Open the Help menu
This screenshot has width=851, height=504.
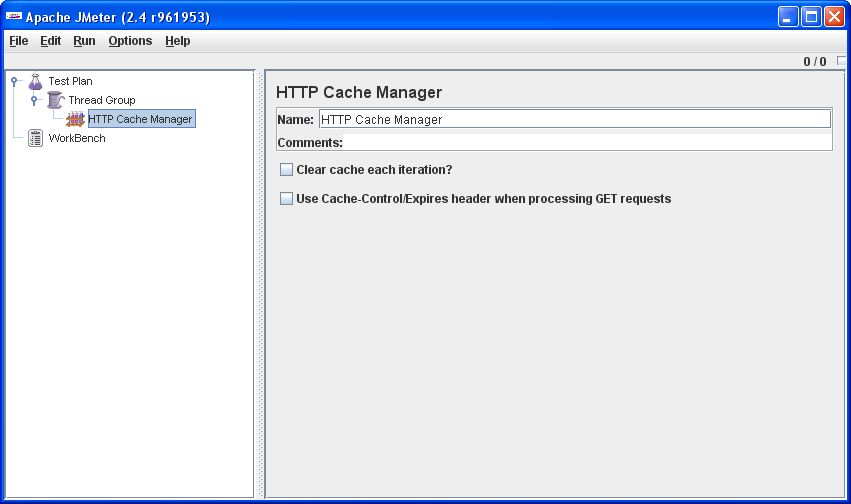[178, 41]
